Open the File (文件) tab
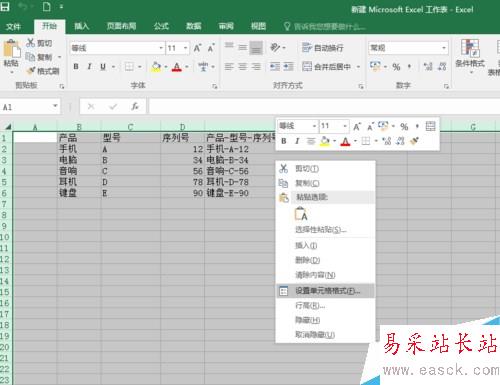500x385 pixels. 13,26
